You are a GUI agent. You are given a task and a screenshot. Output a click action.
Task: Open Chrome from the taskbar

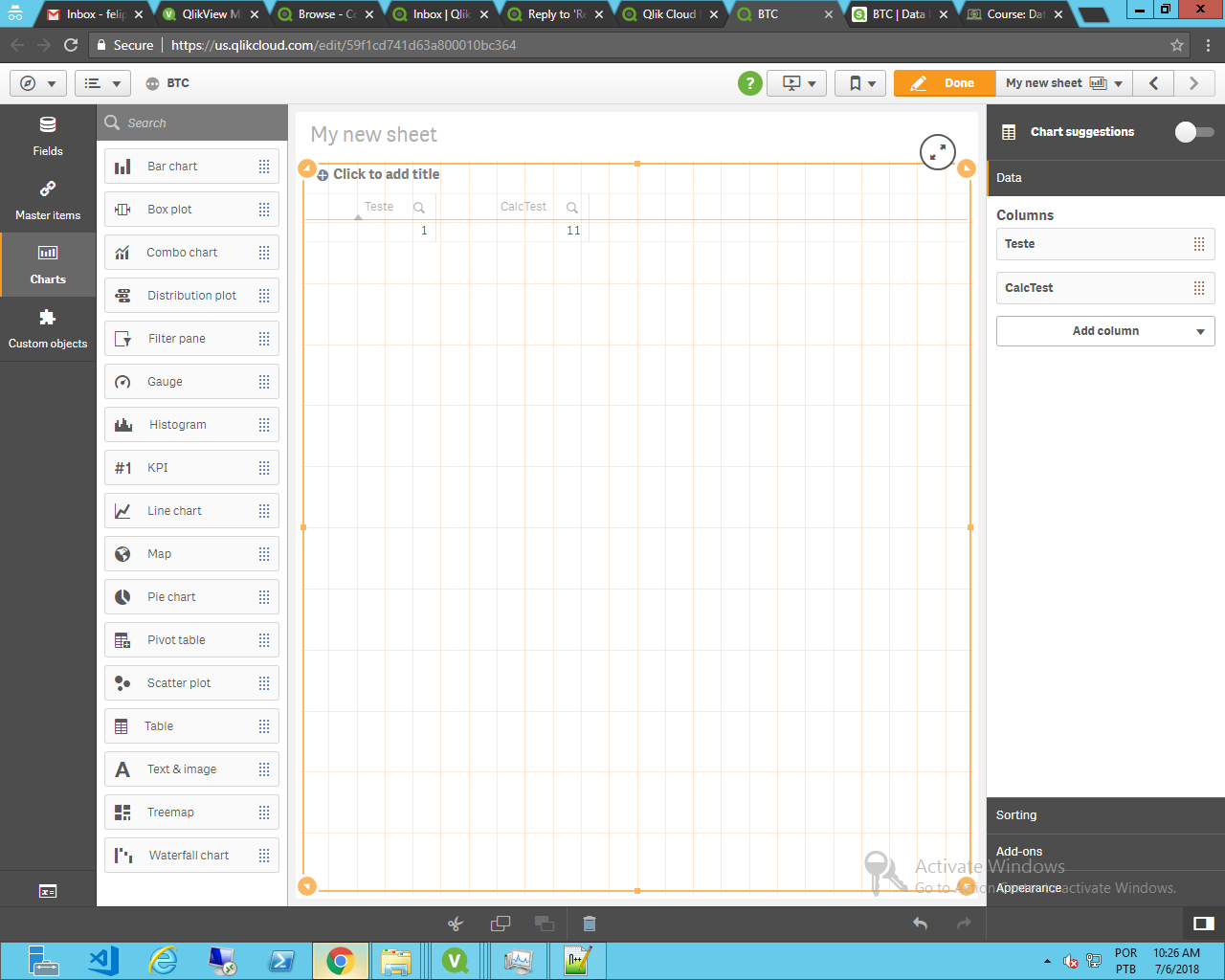click(340, 960)
